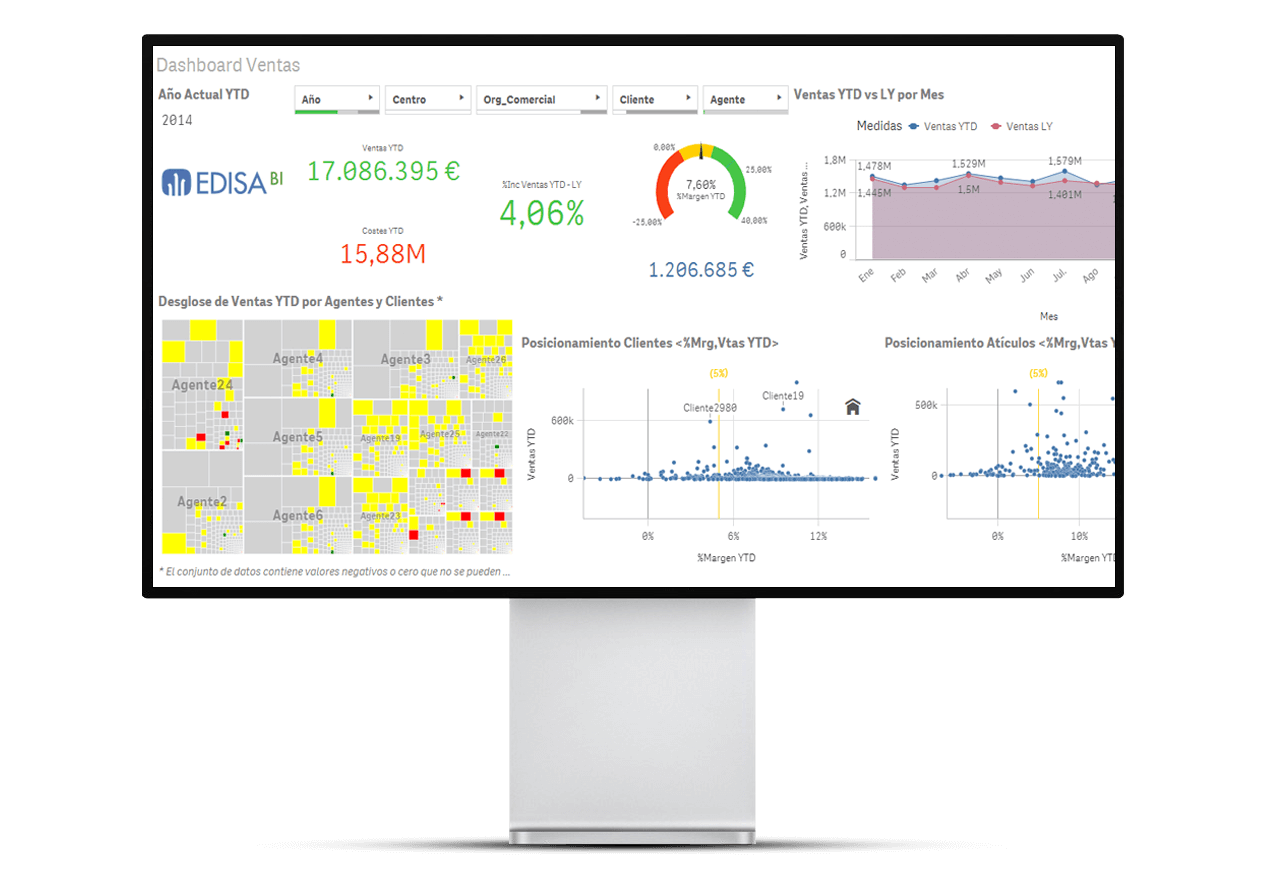Toggle Ventas LY series in legend
Screen dimensions: 1275x889
point(1022,127)
